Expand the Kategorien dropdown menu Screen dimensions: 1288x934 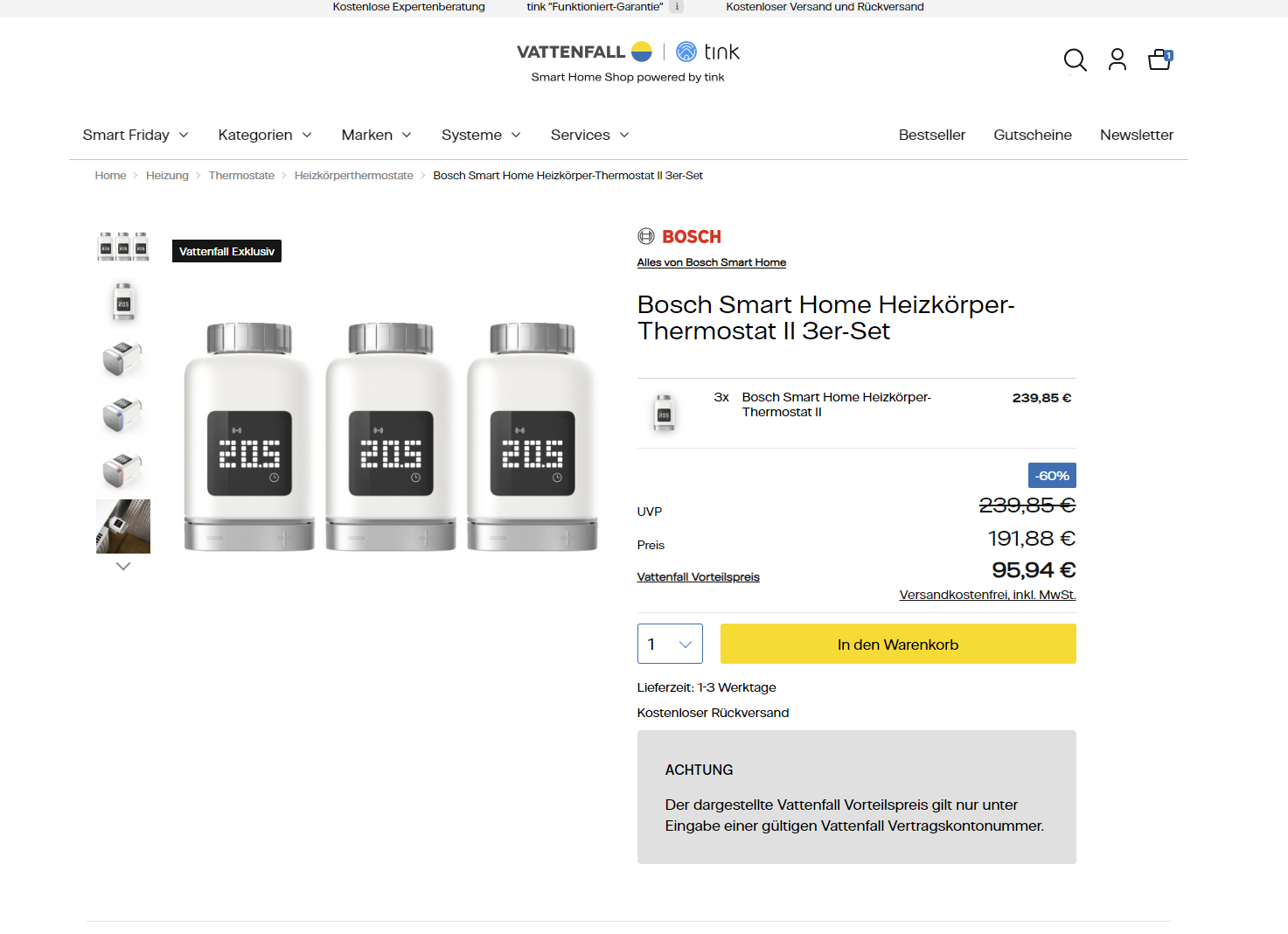(265, 135)
